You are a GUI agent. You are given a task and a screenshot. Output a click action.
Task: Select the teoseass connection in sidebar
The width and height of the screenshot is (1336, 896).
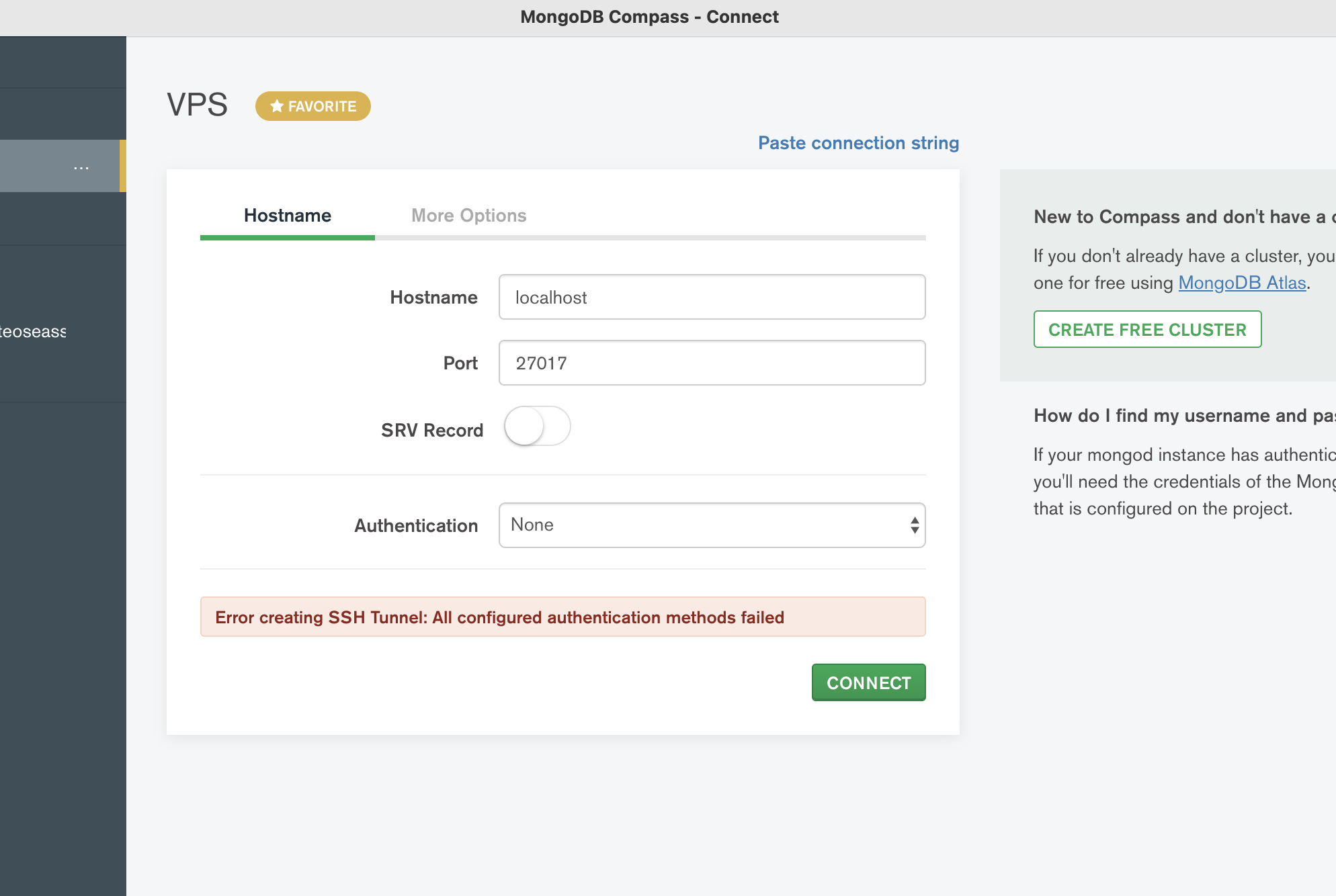[x=34, y=332]
